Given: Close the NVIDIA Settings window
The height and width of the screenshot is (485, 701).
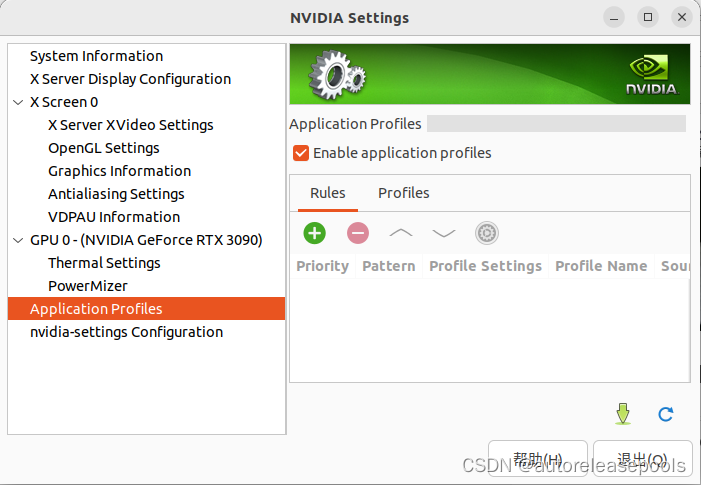Looking at the screenshot, I should tap(682, 17).
